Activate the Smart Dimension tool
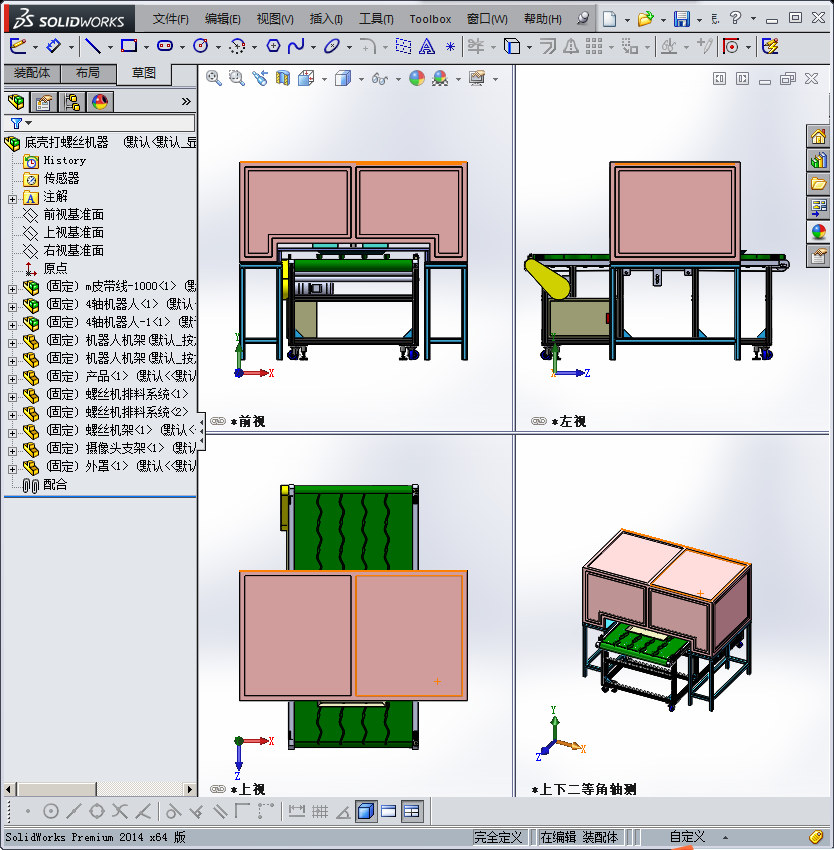Screen dimensions: 834x850 point(54,46)
